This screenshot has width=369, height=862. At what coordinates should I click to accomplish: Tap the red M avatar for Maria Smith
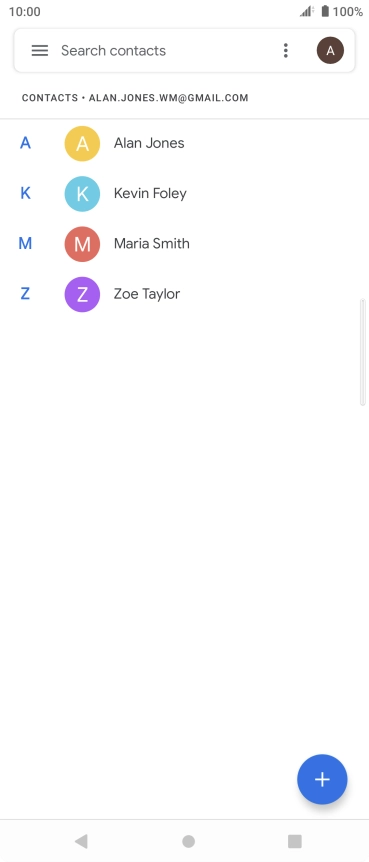(x=82, y=244)
